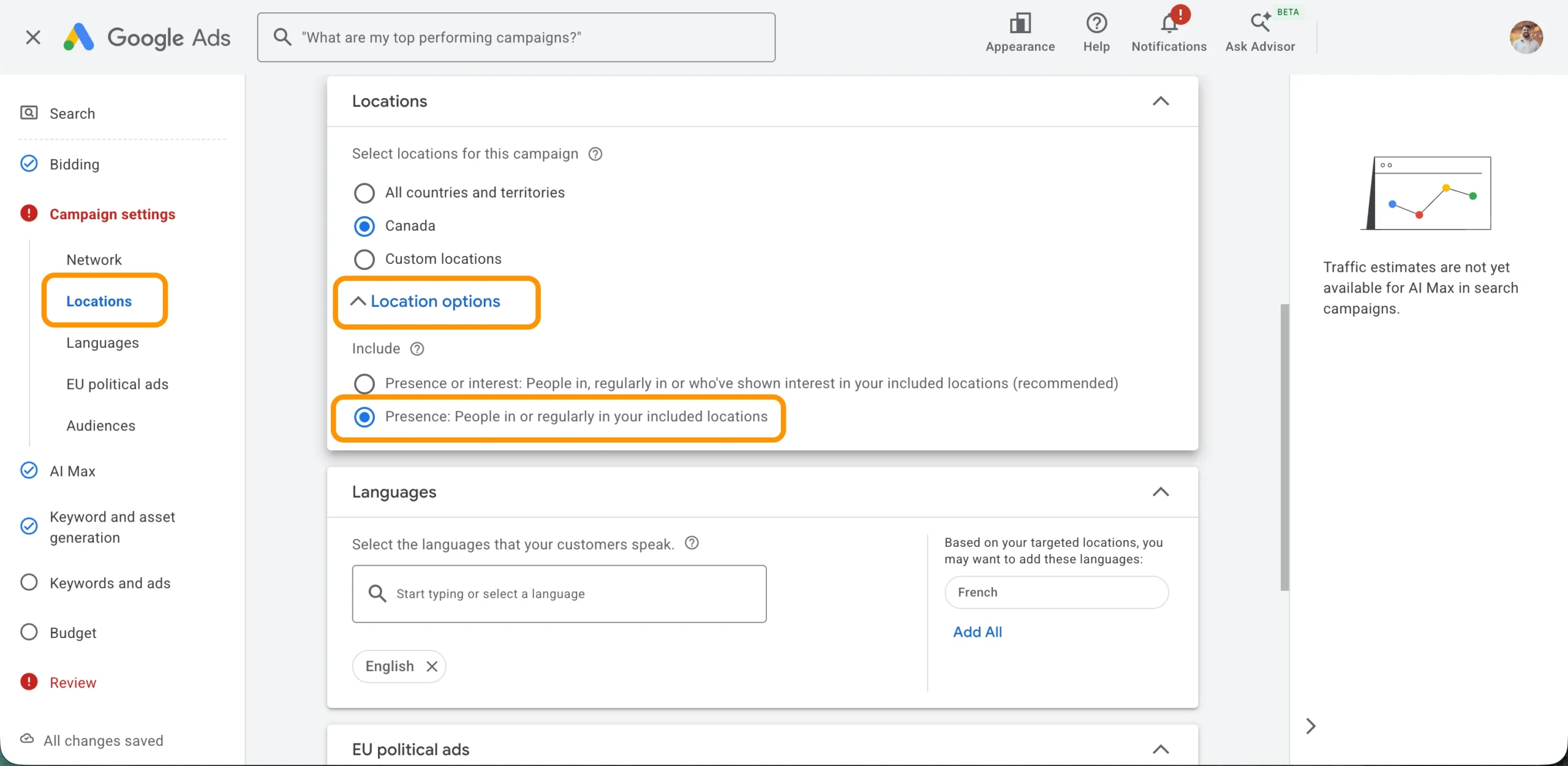This screenshot has height=766, width=1568.
Task: Remove the English language chip
Action: click(x=432, y=666)
